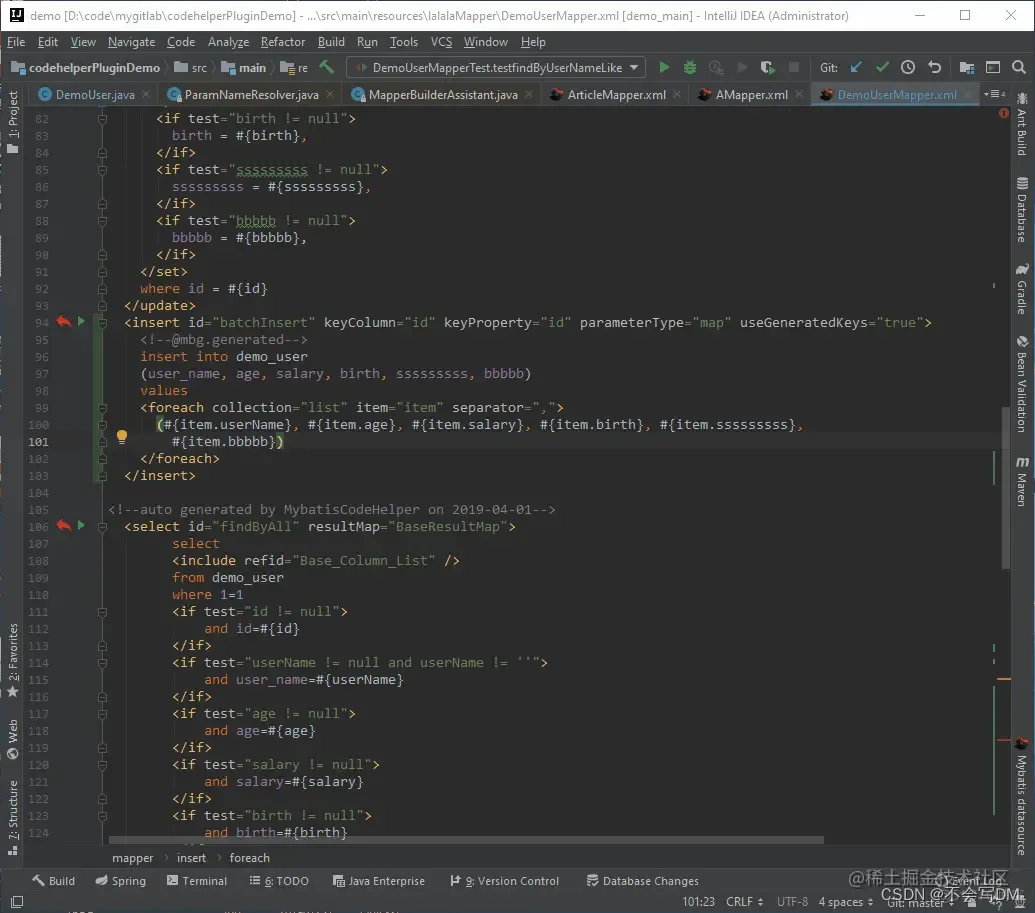Collapse the batchInsert insert block fold marker
1035x913 pixels.
point(102,322)
